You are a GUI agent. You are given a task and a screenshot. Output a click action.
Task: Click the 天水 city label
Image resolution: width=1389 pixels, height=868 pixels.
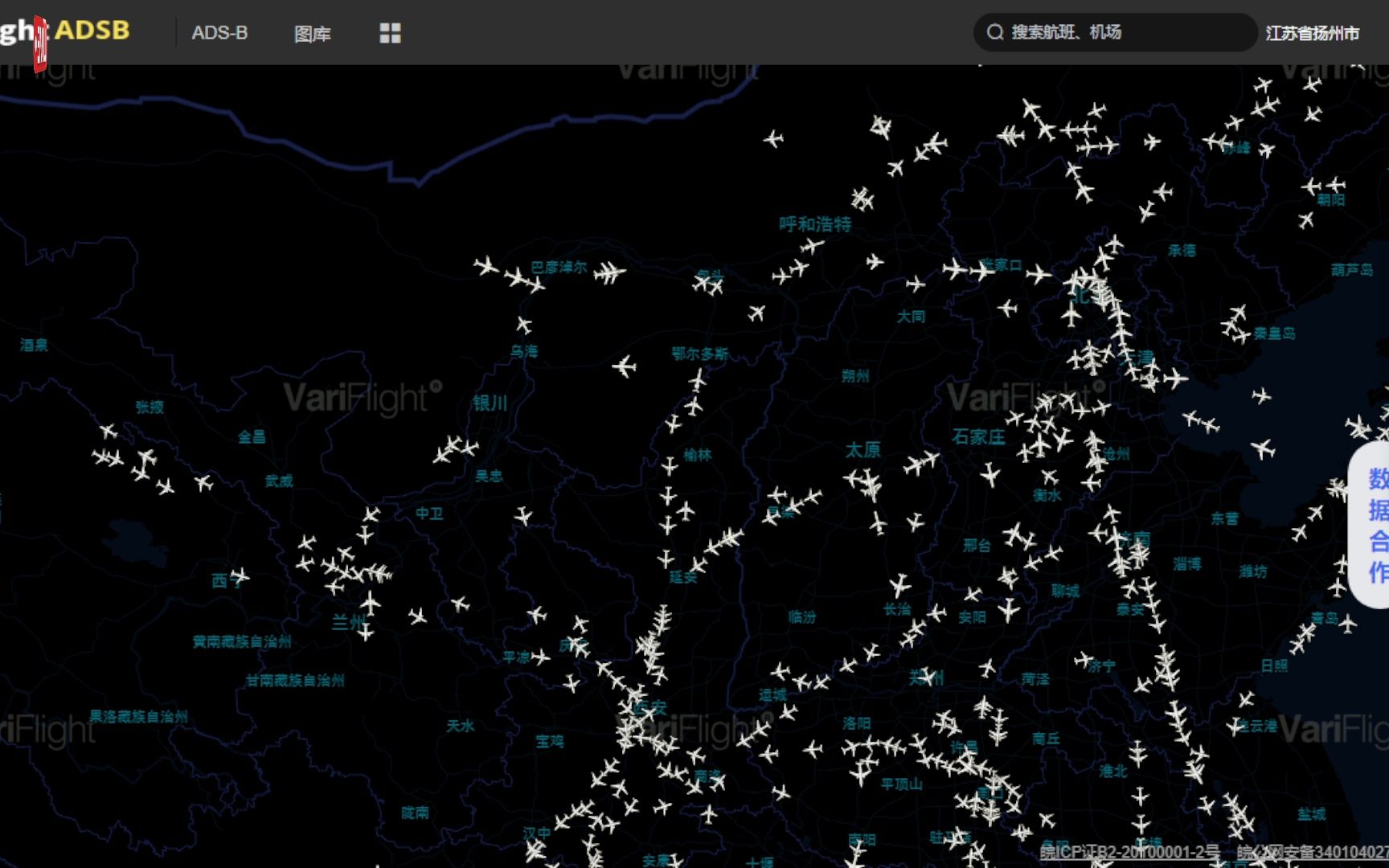click(461, 726)
